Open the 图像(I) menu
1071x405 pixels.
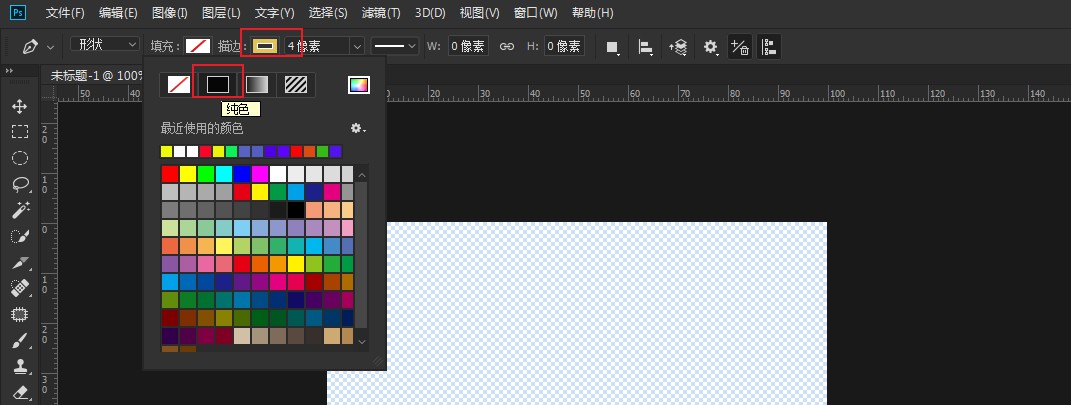point(169,13)
